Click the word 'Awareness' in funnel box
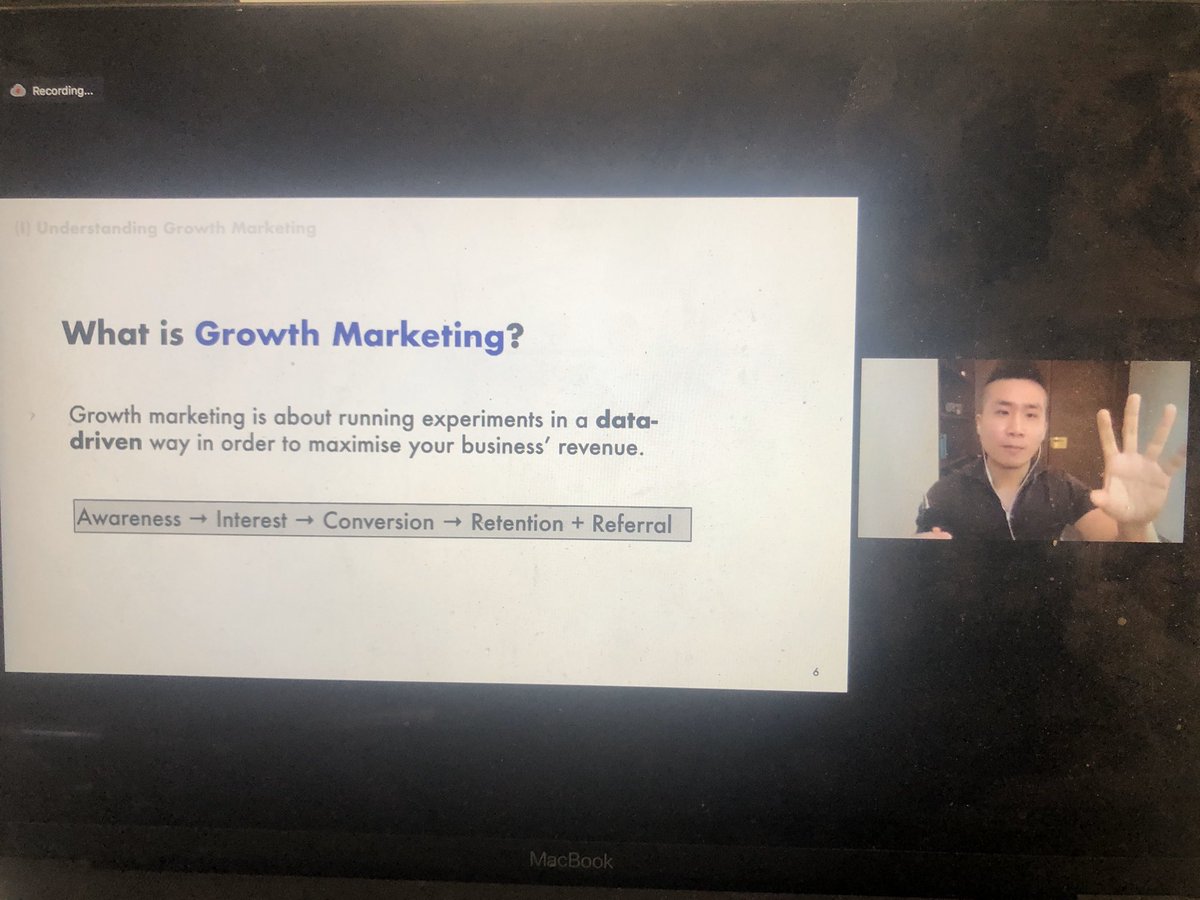Viewport: 1200px width, 900px height. (130, 519)
